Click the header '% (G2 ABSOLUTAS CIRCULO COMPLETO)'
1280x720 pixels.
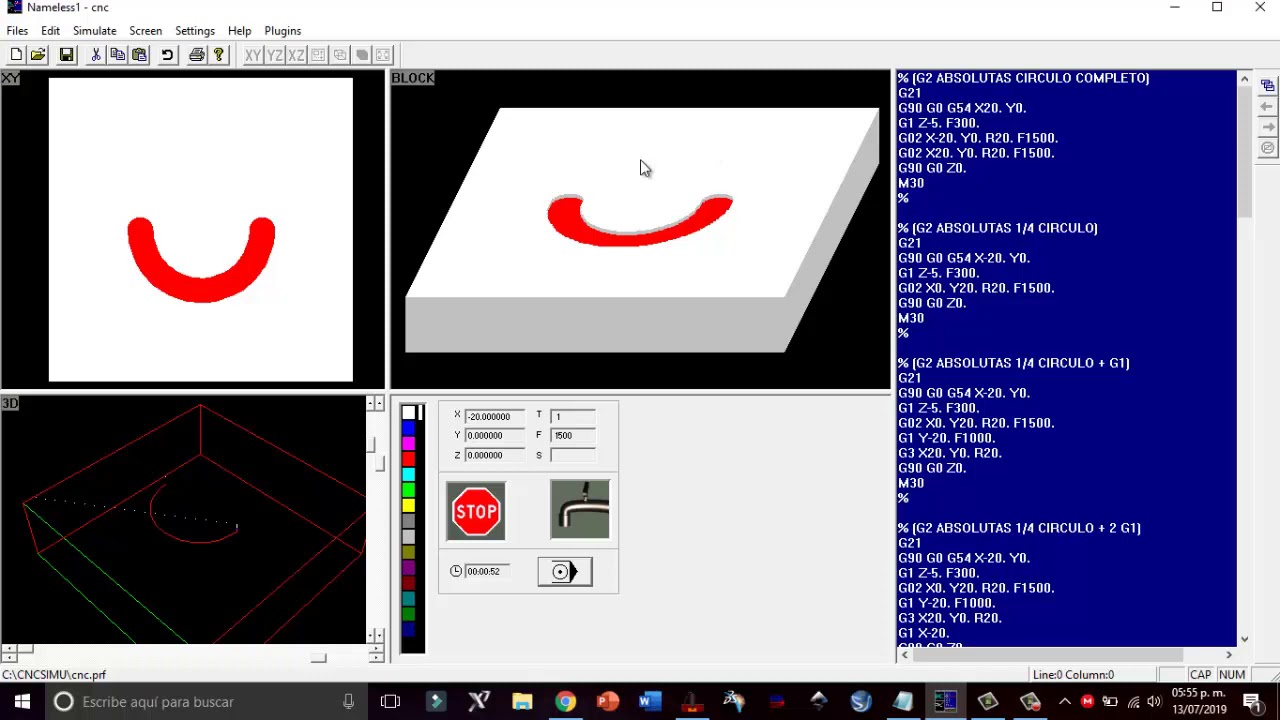(x=1023, y=78)
